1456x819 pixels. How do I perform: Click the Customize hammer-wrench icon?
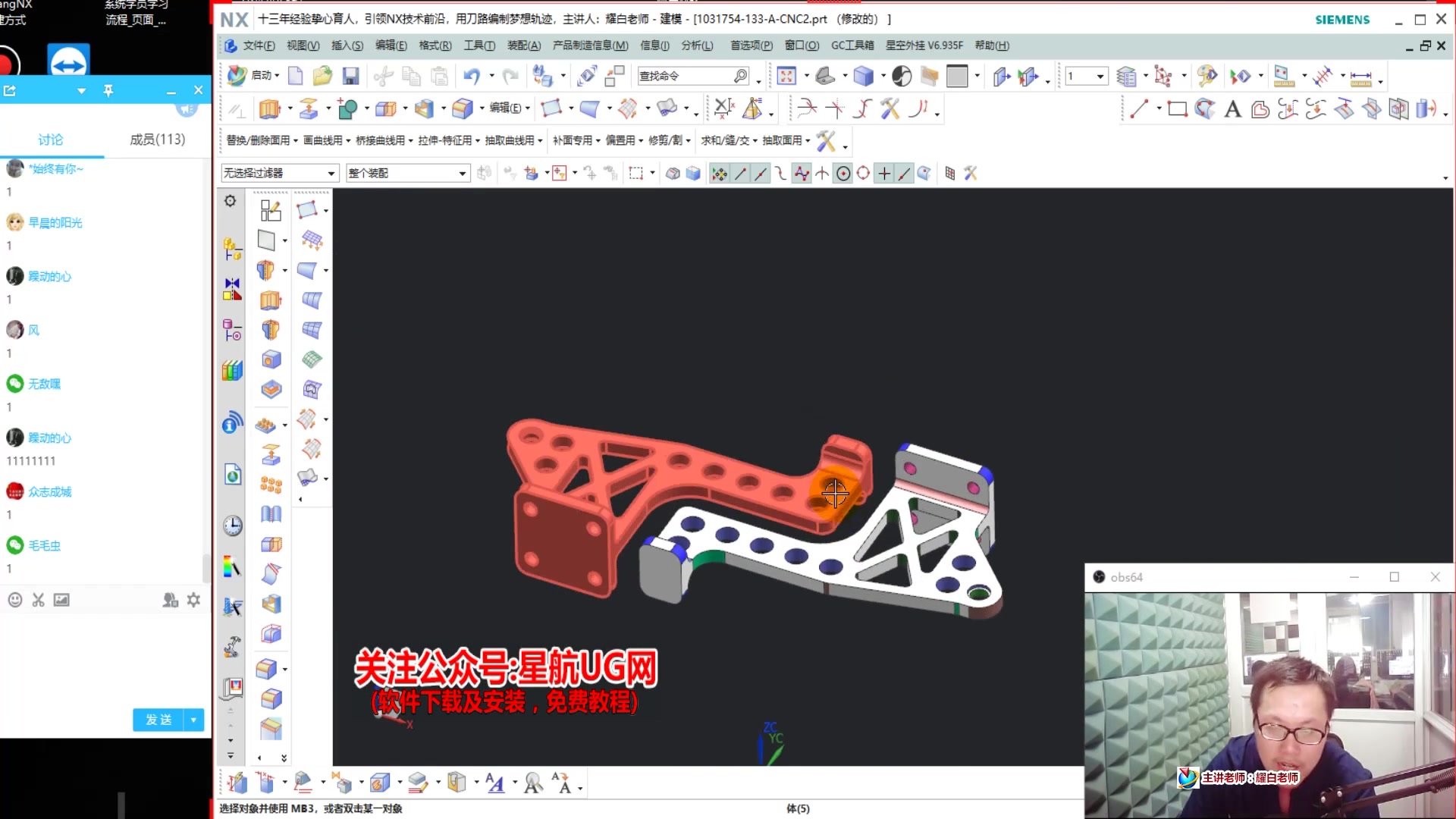click(971, 174)
